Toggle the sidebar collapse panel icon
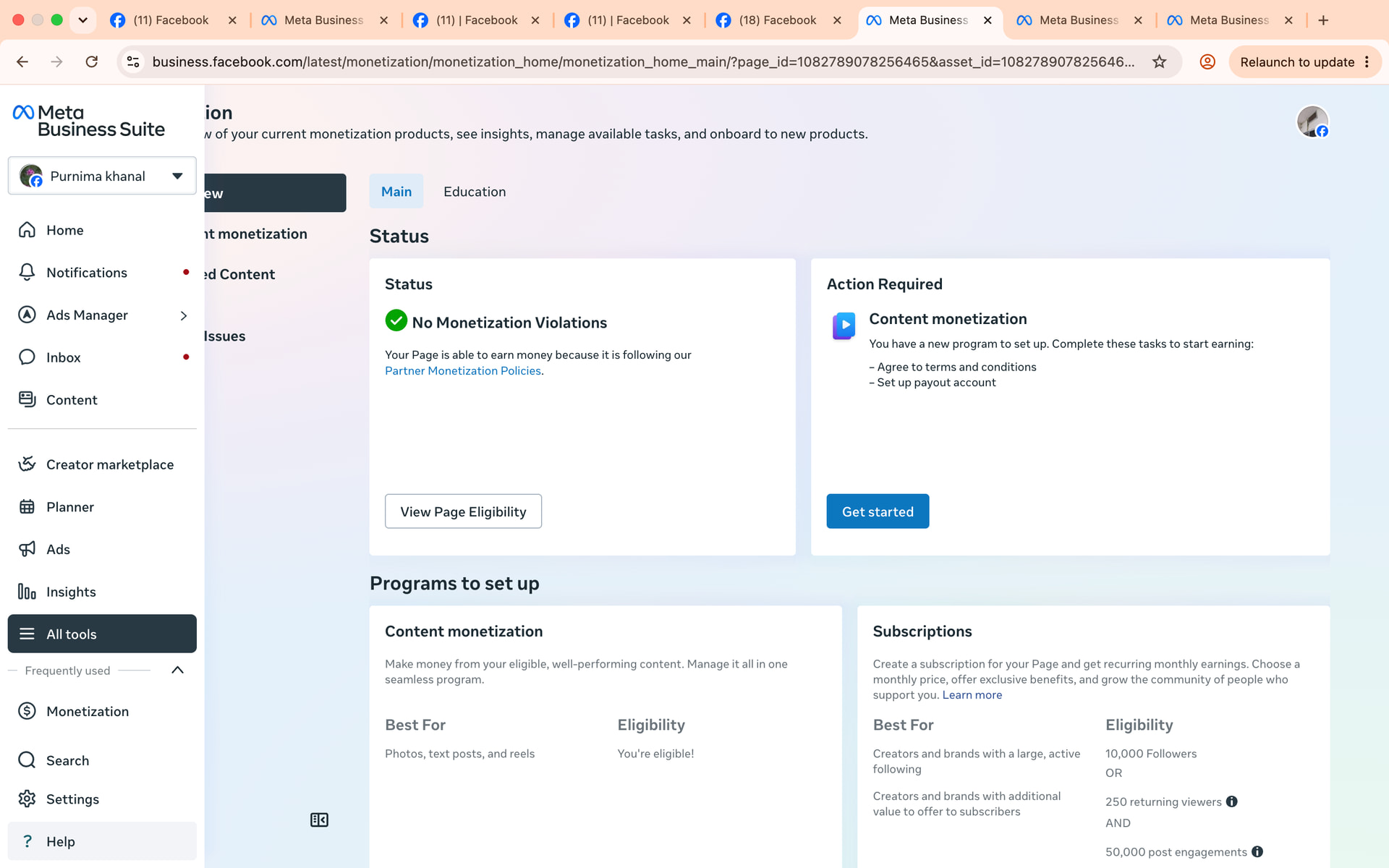1389x868 pixels. [319, 820]
